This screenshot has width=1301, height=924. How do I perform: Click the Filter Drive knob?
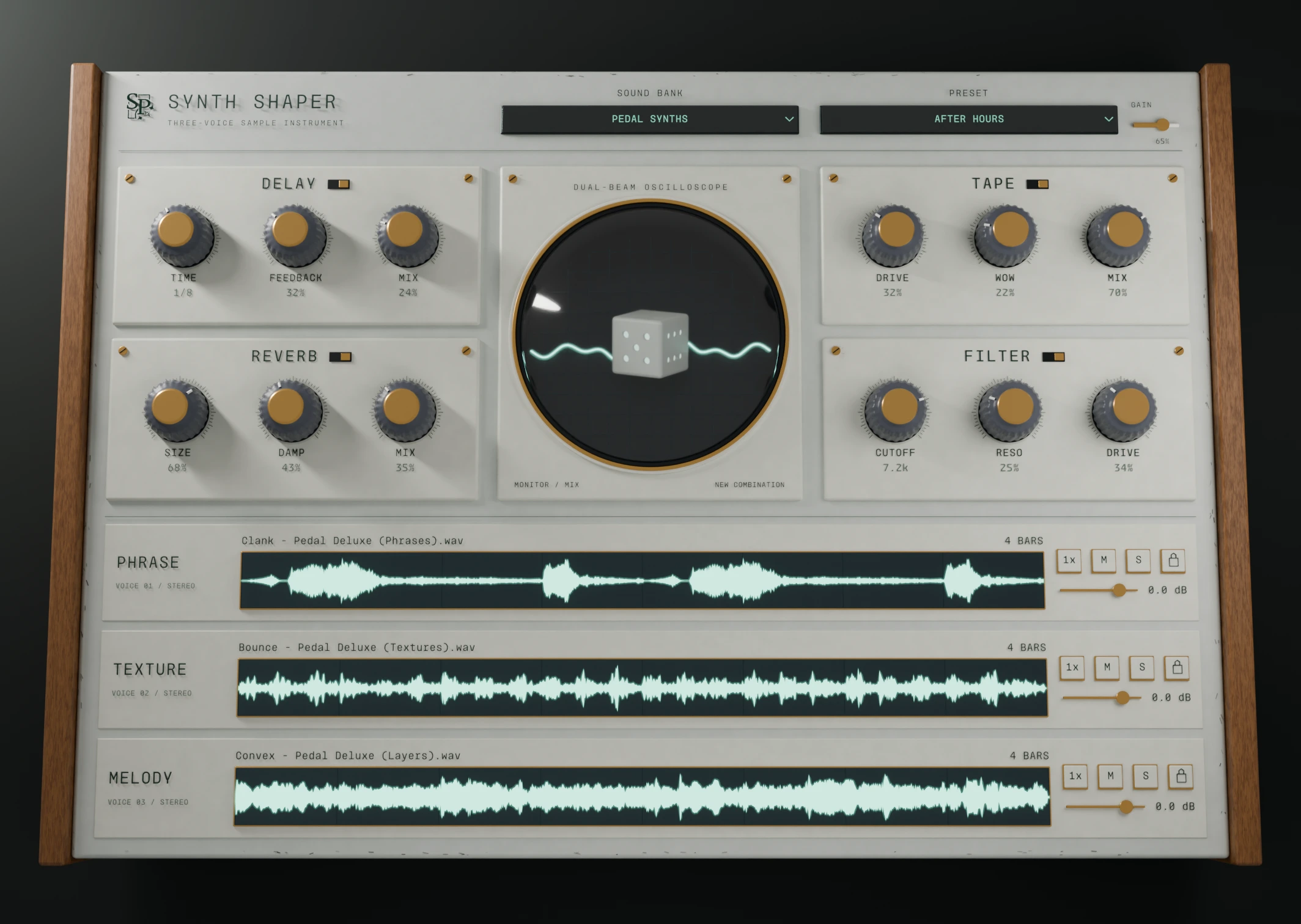coord(1123,410)
